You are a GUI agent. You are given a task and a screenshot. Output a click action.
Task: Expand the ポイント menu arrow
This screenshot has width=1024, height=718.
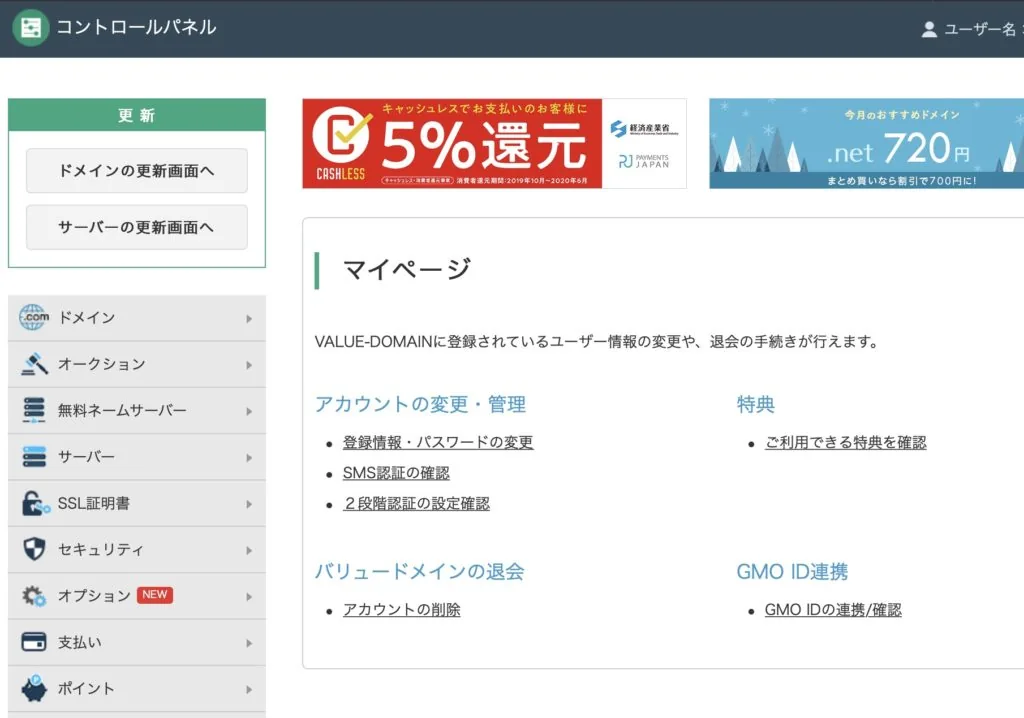point(249,690)
